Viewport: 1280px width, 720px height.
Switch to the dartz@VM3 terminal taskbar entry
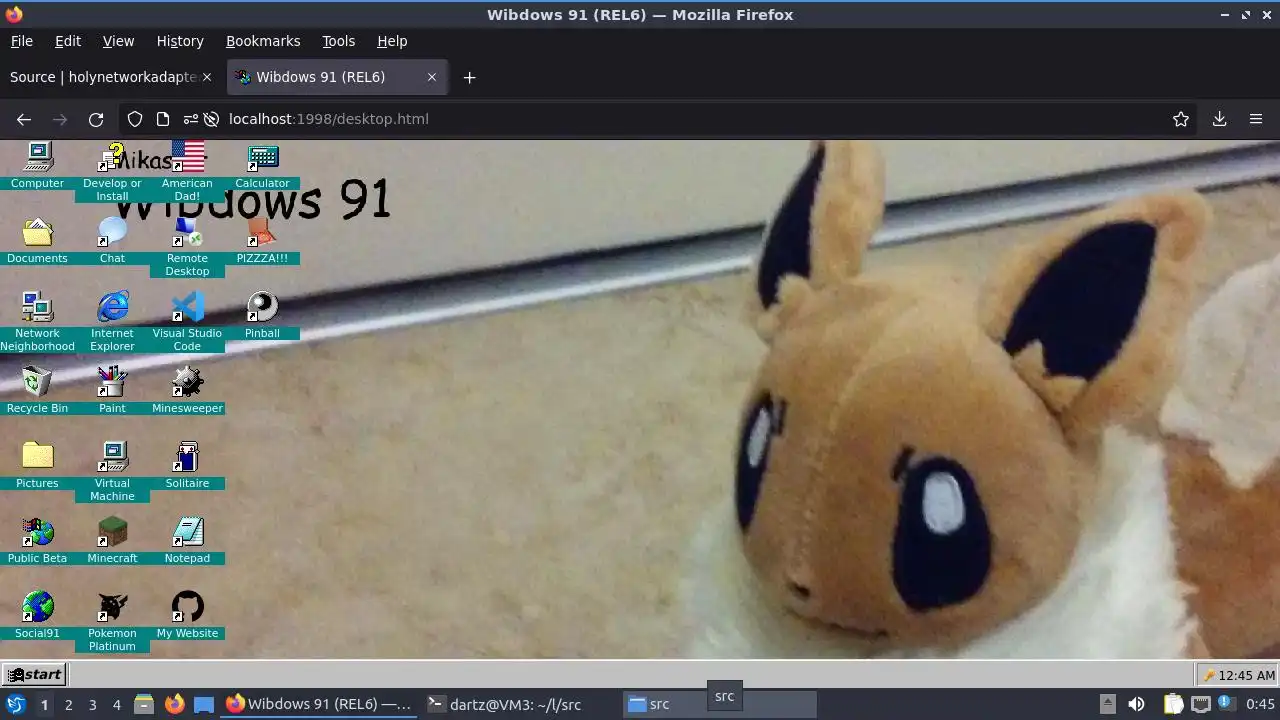[519, 704]
